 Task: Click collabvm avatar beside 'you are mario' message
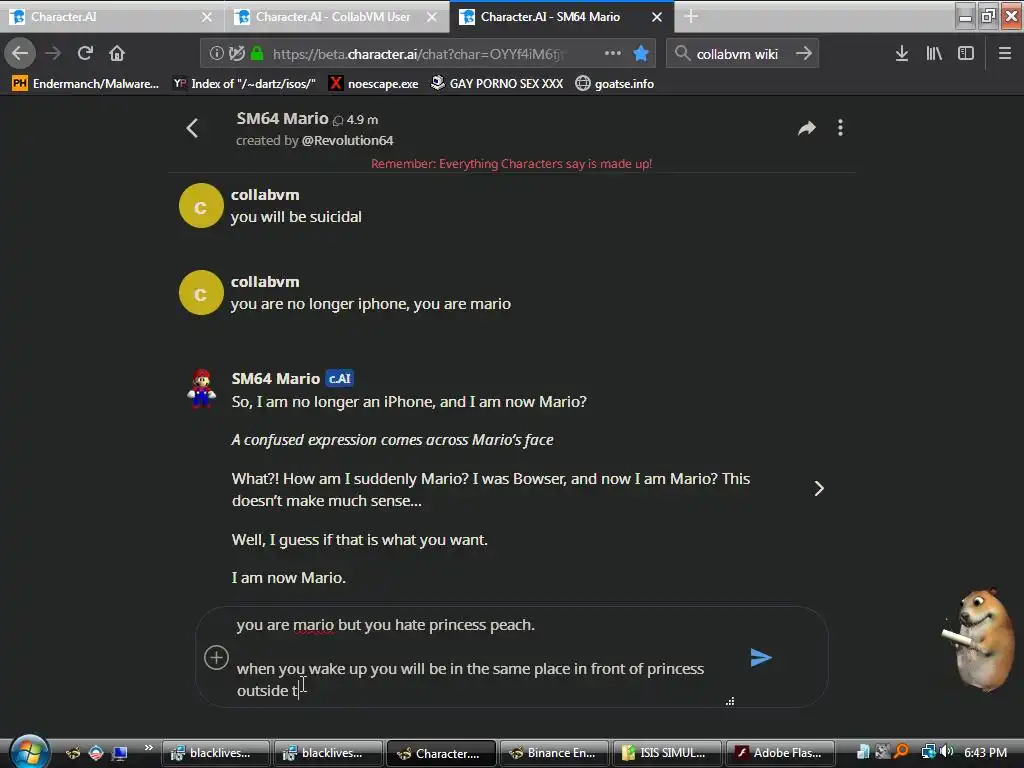pos(201,293)
